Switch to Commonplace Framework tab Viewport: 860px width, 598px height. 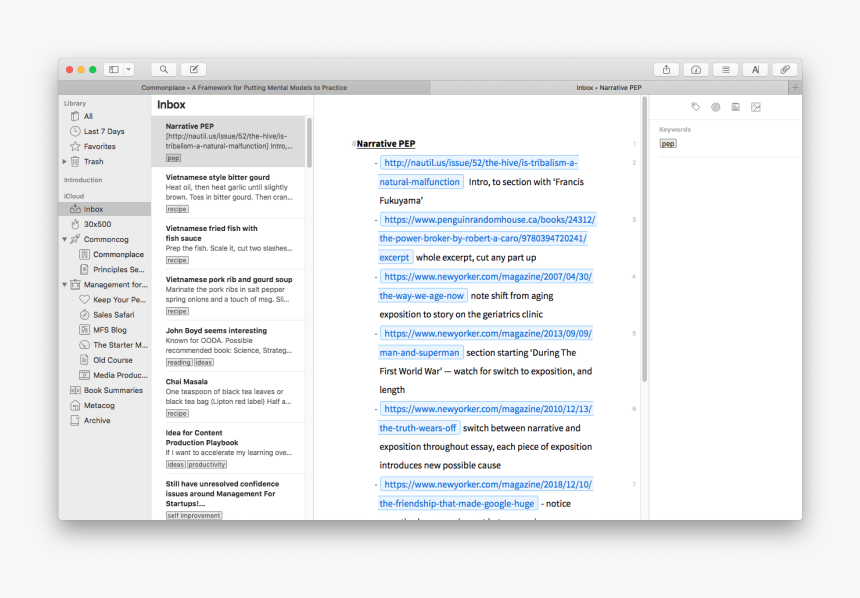[244, 87]
